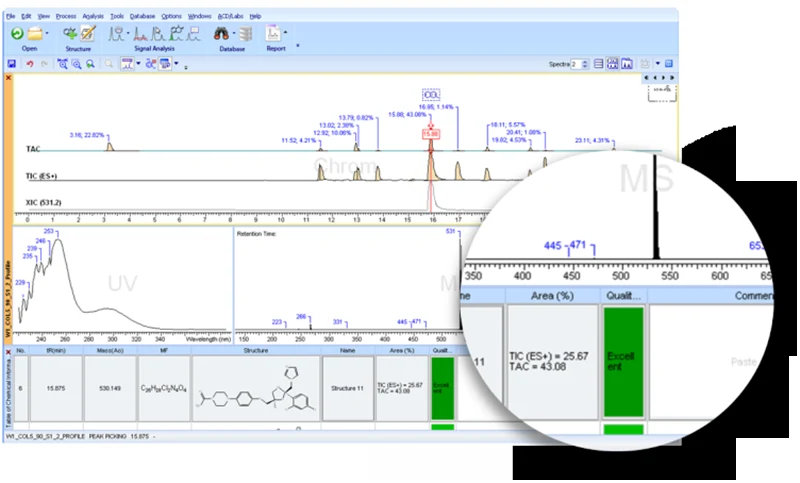Click the structure link icon in second toolbar
The height and width of the screenshot is (483, 800).
click(151, 64)
